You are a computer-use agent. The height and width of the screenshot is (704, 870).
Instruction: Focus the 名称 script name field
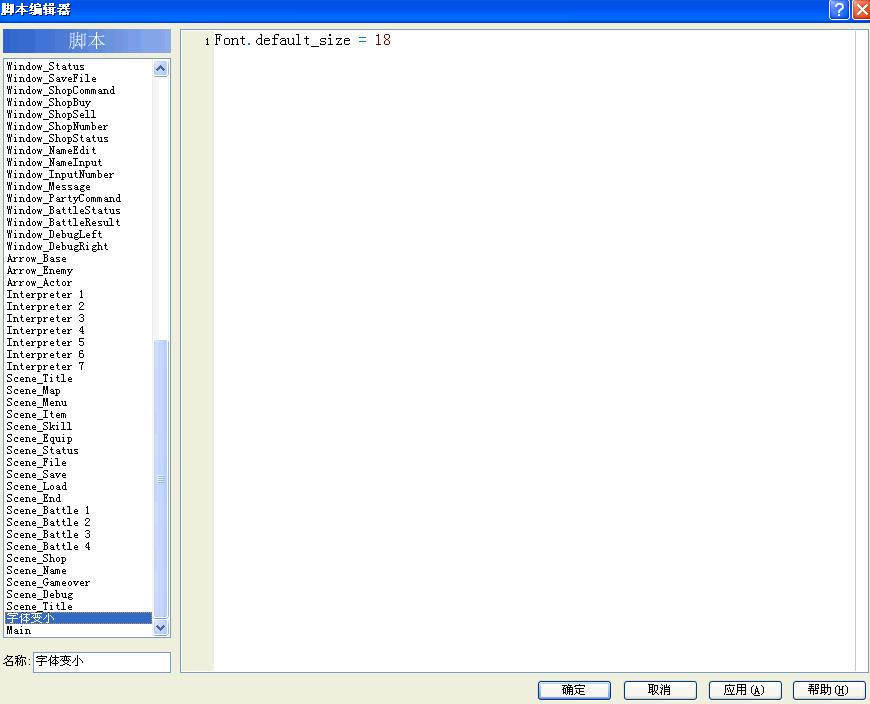tap(102, 661)
